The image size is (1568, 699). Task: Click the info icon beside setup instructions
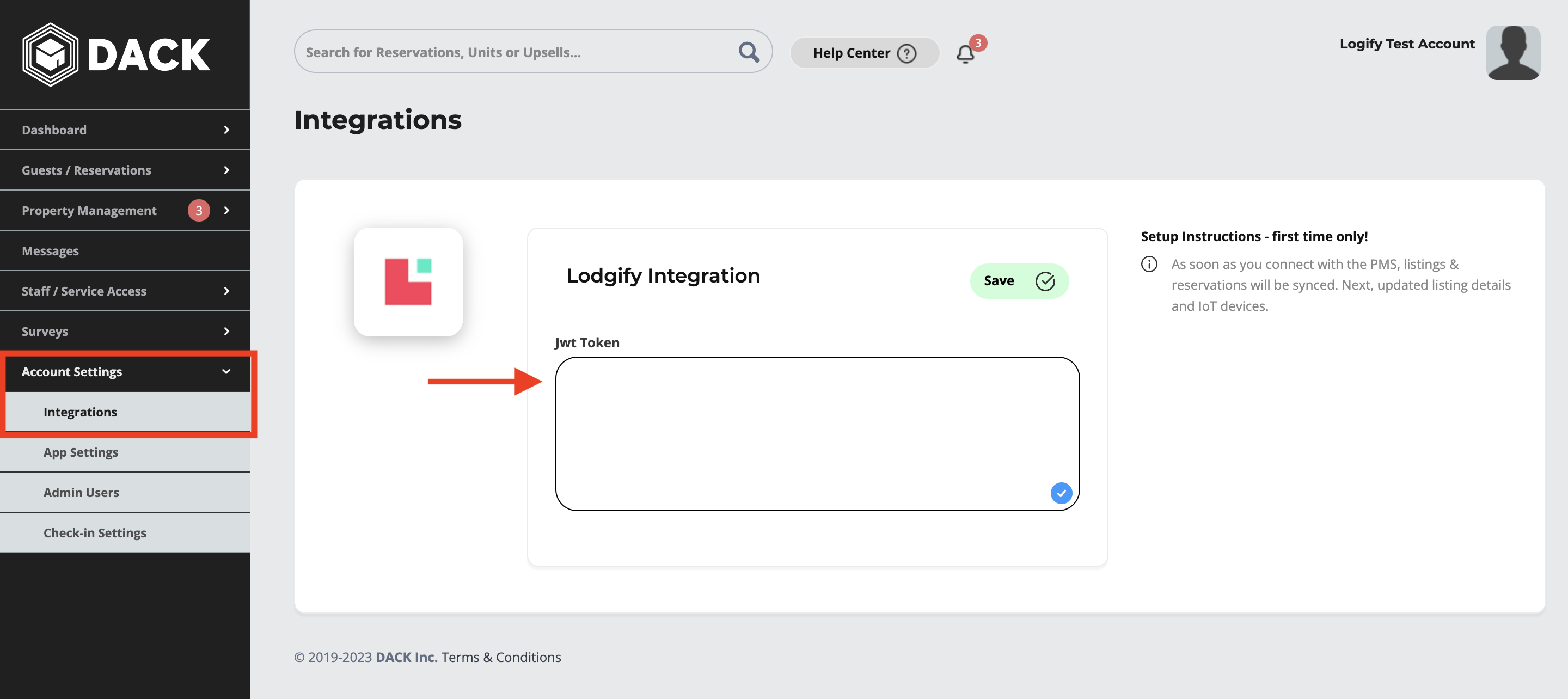(1149, 264)
